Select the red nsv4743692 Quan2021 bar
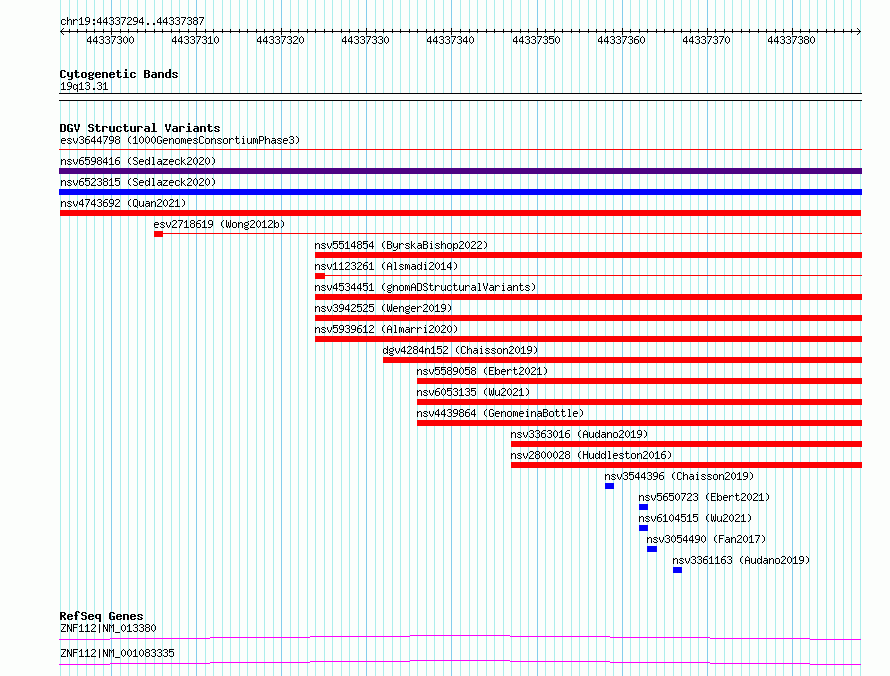Viewport: 890px width, 676px height. point(460,213)
